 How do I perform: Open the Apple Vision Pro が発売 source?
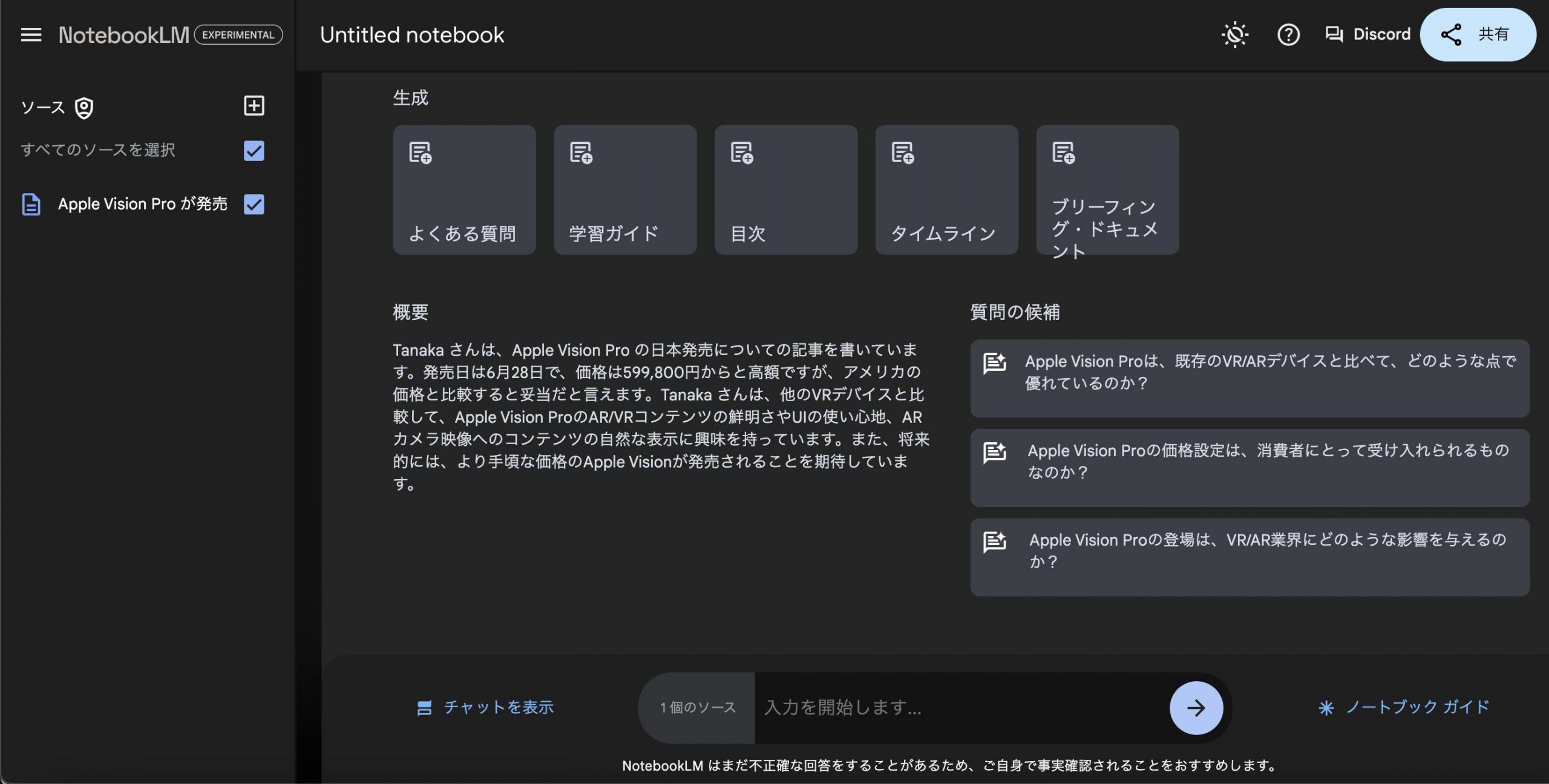(143, 204)
